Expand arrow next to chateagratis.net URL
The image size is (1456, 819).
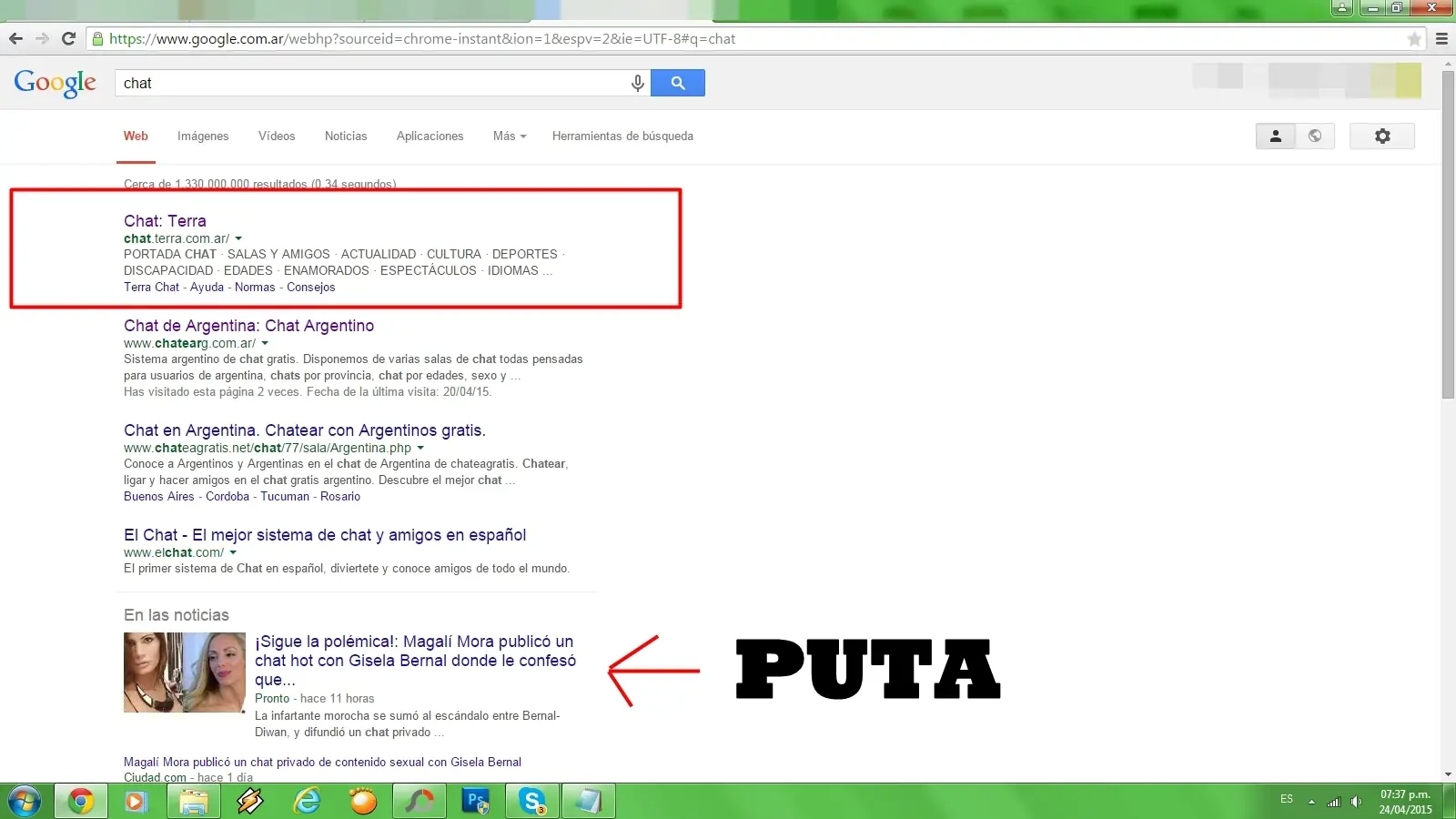420,449
